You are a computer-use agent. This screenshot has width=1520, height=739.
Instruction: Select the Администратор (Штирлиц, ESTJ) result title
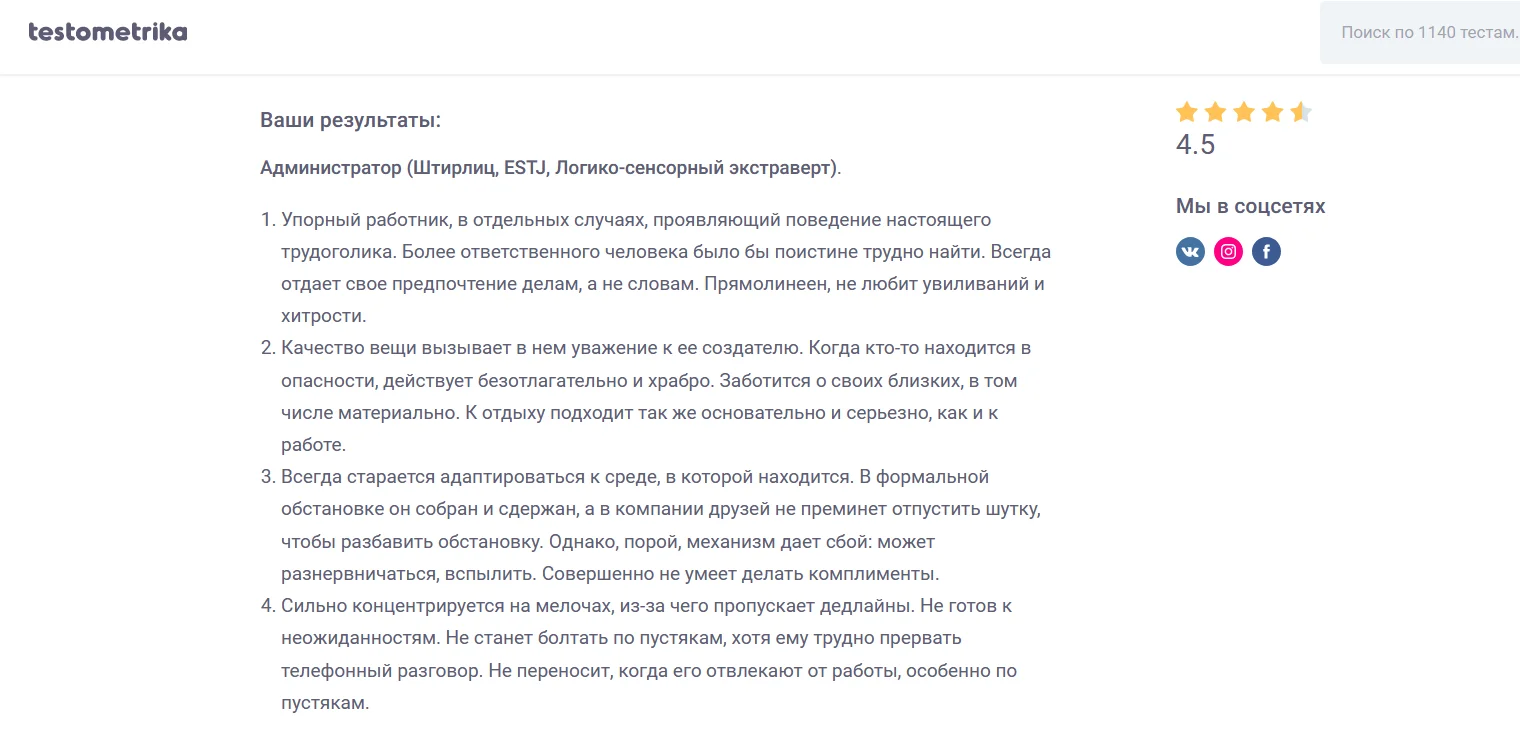[x=550, y=167]
